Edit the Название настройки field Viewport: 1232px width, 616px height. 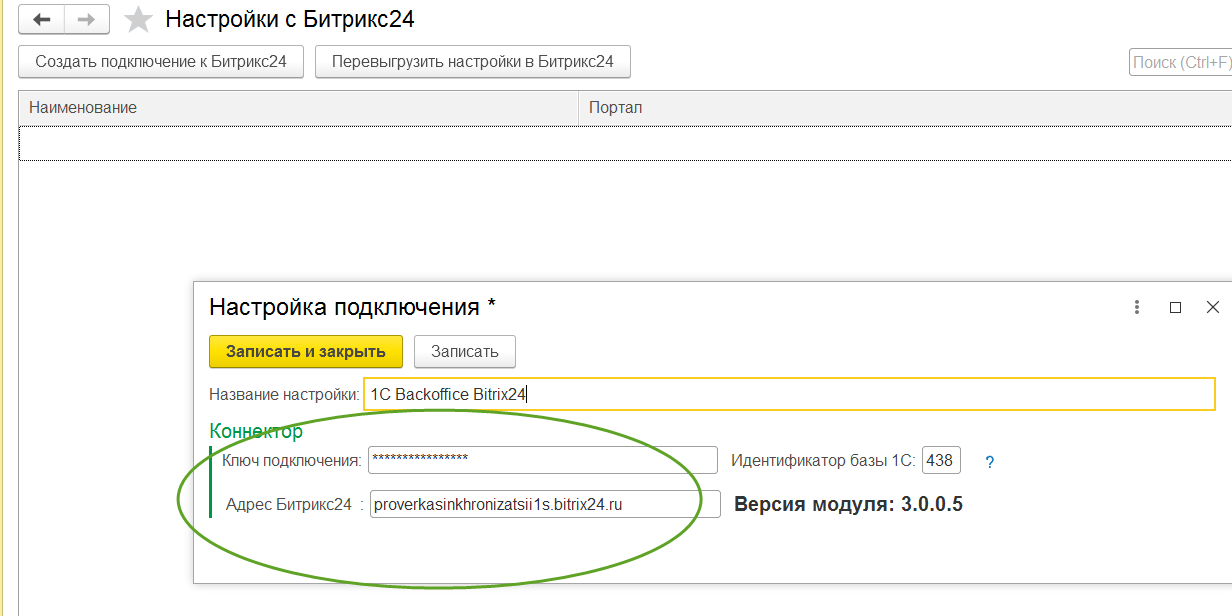(x=790, y=394)
